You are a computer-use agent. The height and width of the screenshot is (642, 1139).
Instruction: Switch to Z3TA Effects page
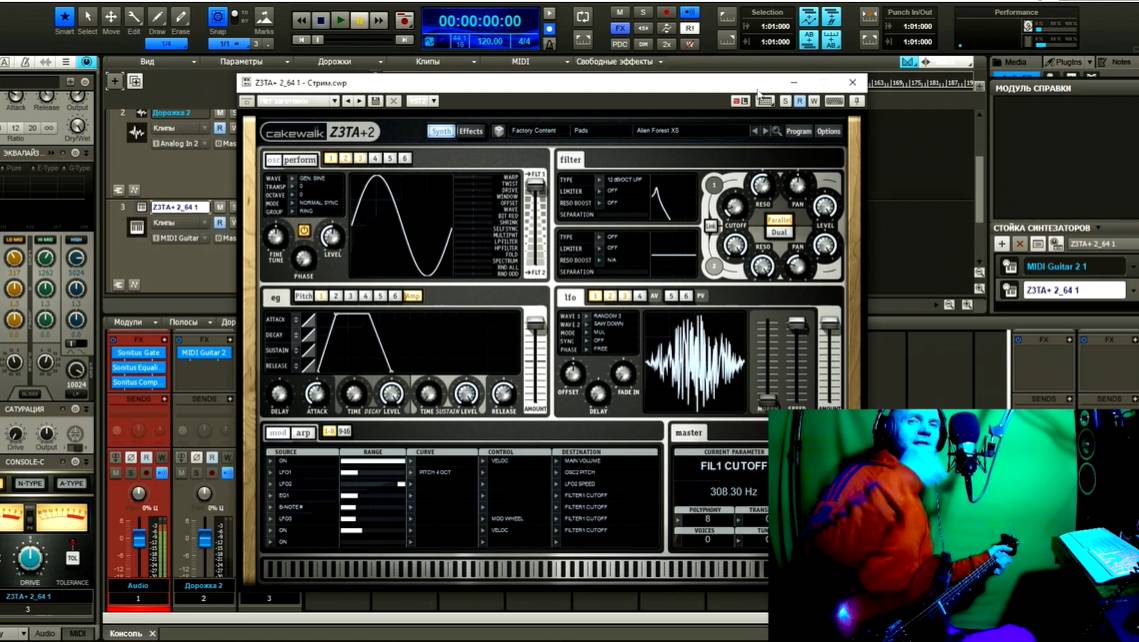(x=471, y=131)
